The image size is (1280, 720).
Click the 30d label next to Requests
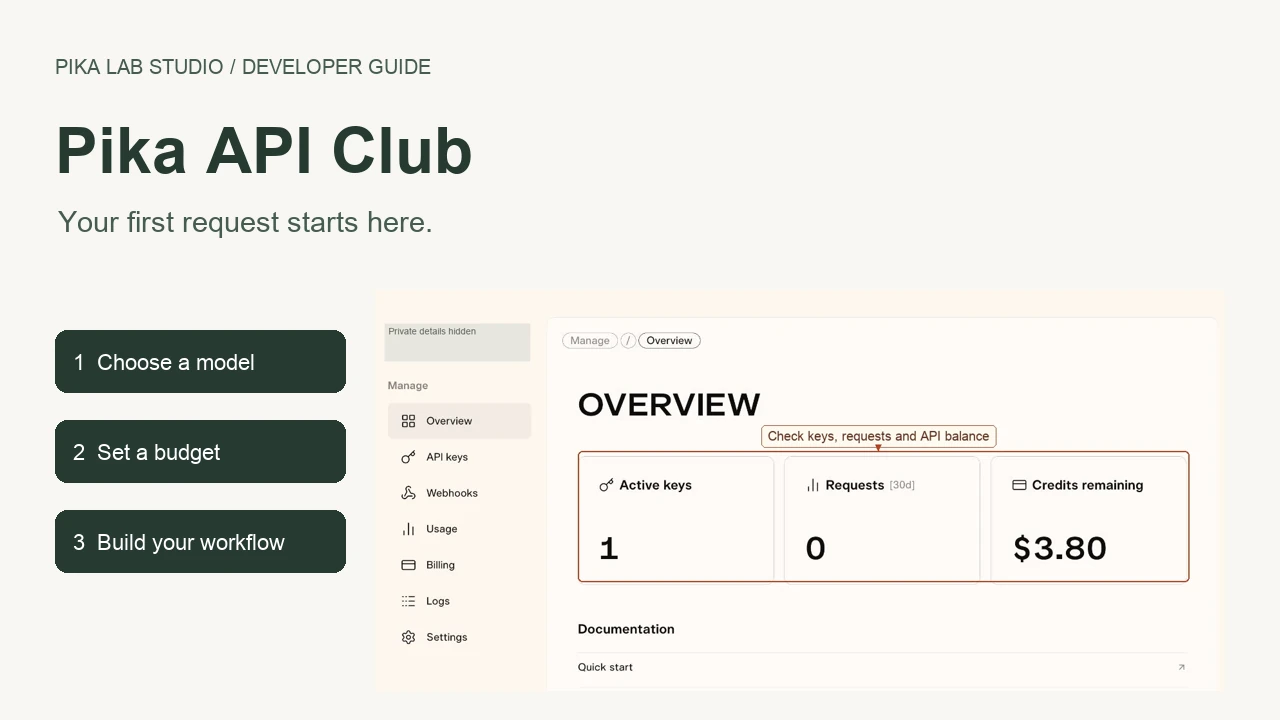point(902,485)
